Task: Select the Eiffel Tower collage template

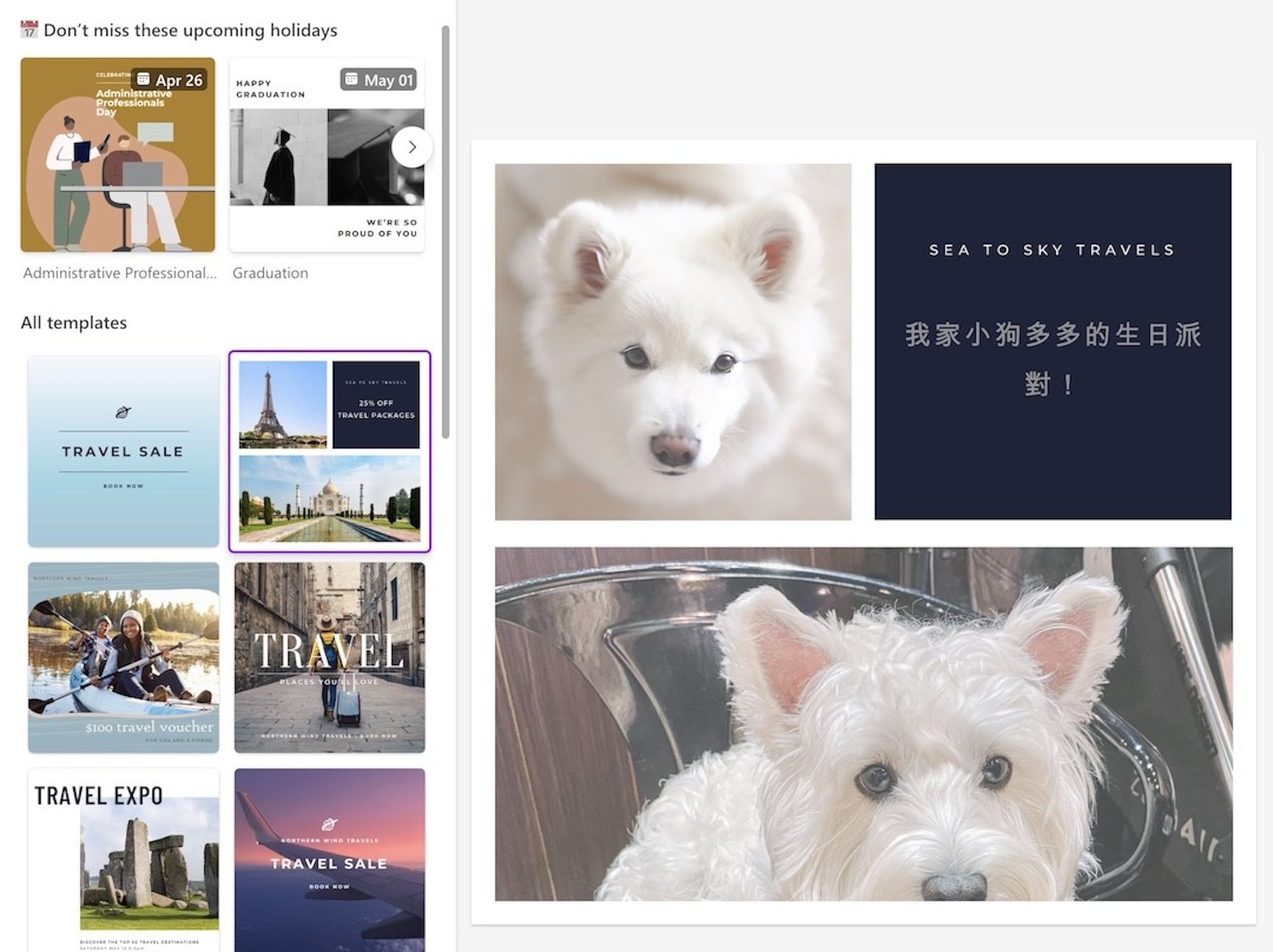Action: (x=330, y=451)
